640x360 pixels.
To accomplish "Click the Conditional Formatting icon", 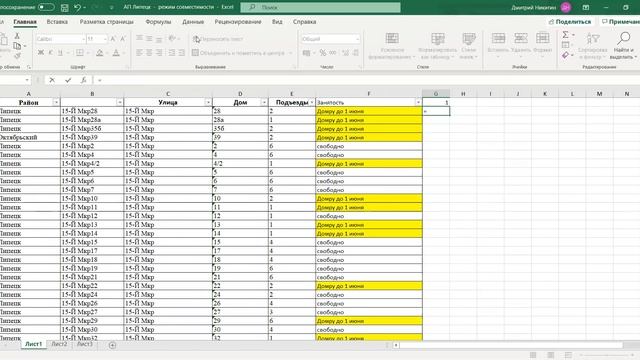I will coord(392,39).
